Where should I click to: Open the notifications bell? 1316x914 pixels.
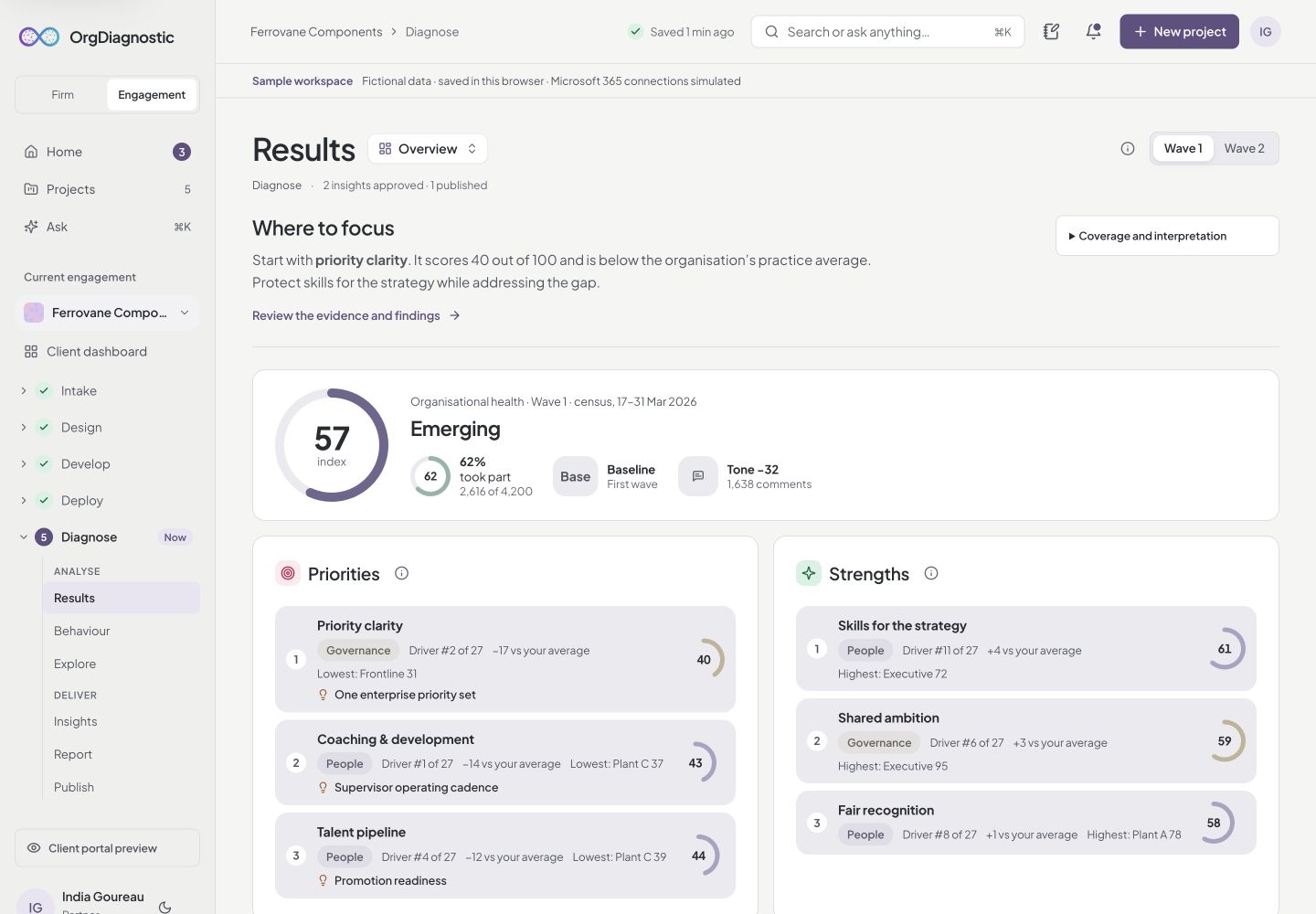[x=1093, y=32]
